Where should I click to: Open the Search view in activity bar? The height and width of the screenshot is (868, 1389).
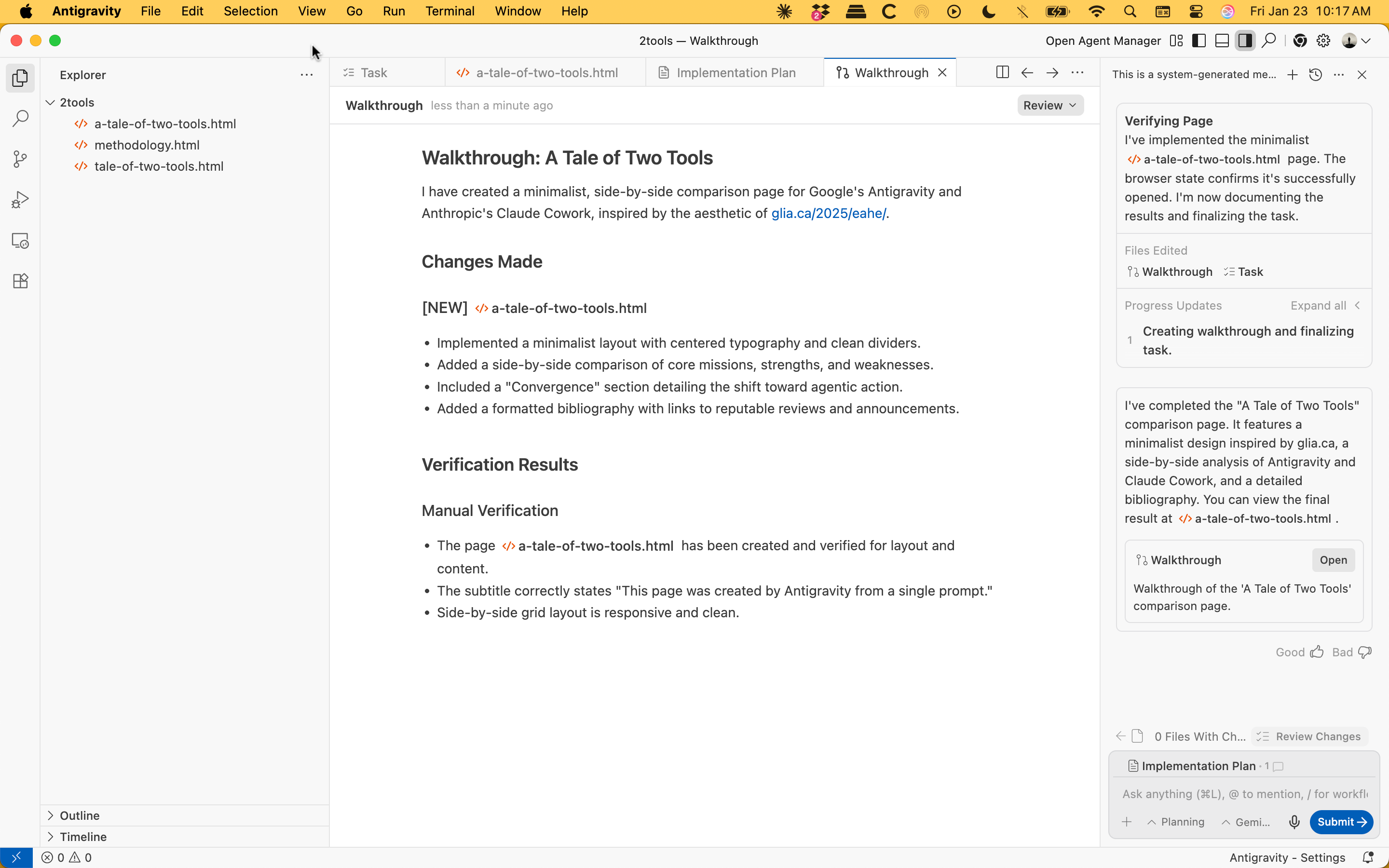point(20,119)
